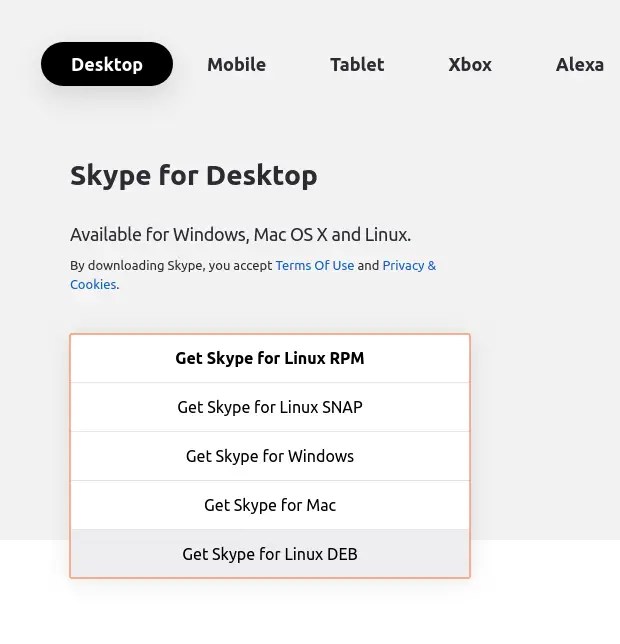The height and width of the screenshot is (644, 620).
Task: Switch to the Alexa tab
Action: coord(579,64)
